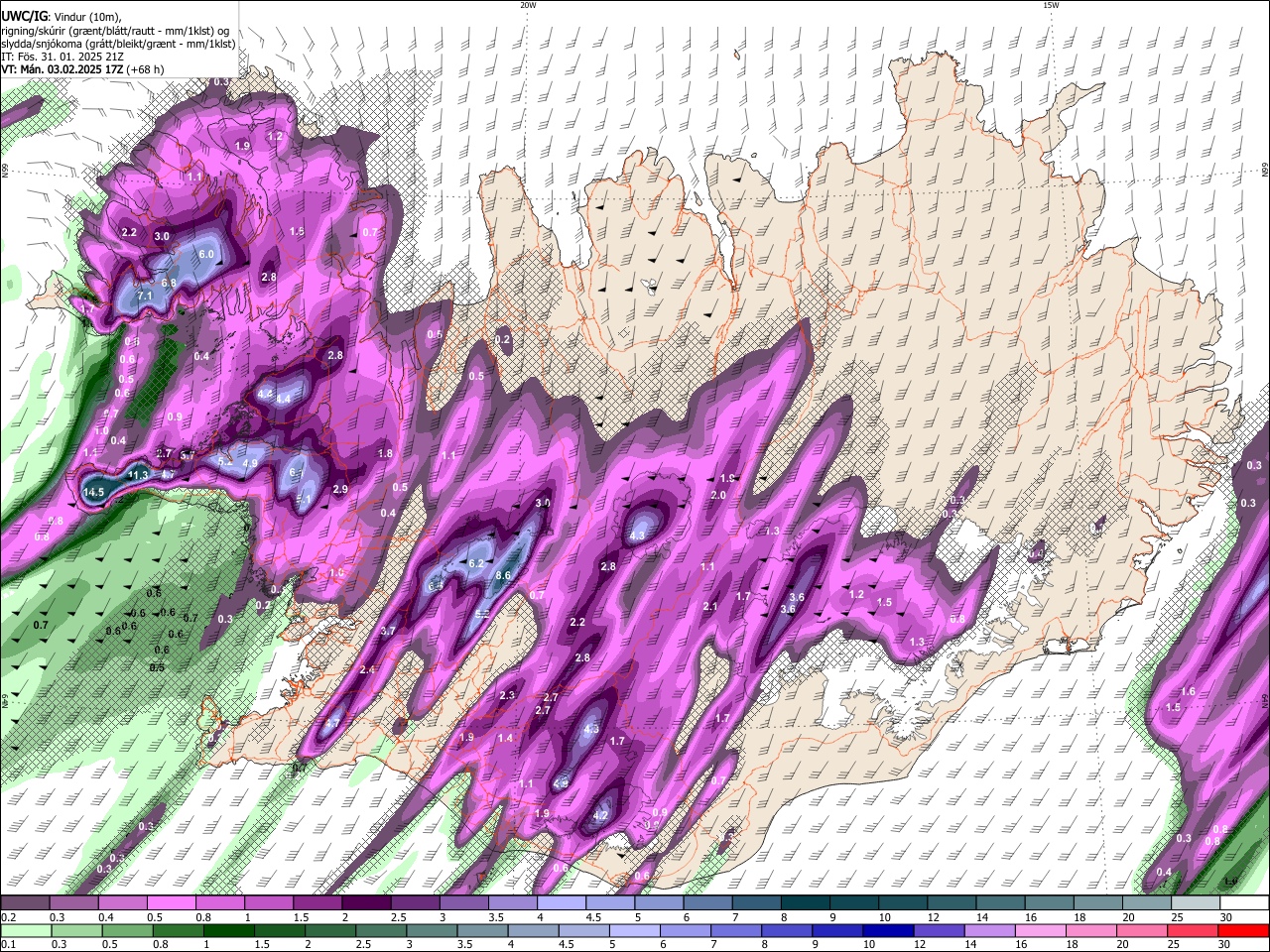Image resolution: width=1270 pixels, height=952 pixels.
Task: Pick the bright red swatch on the rain scale
Action: coord(1244,929)
